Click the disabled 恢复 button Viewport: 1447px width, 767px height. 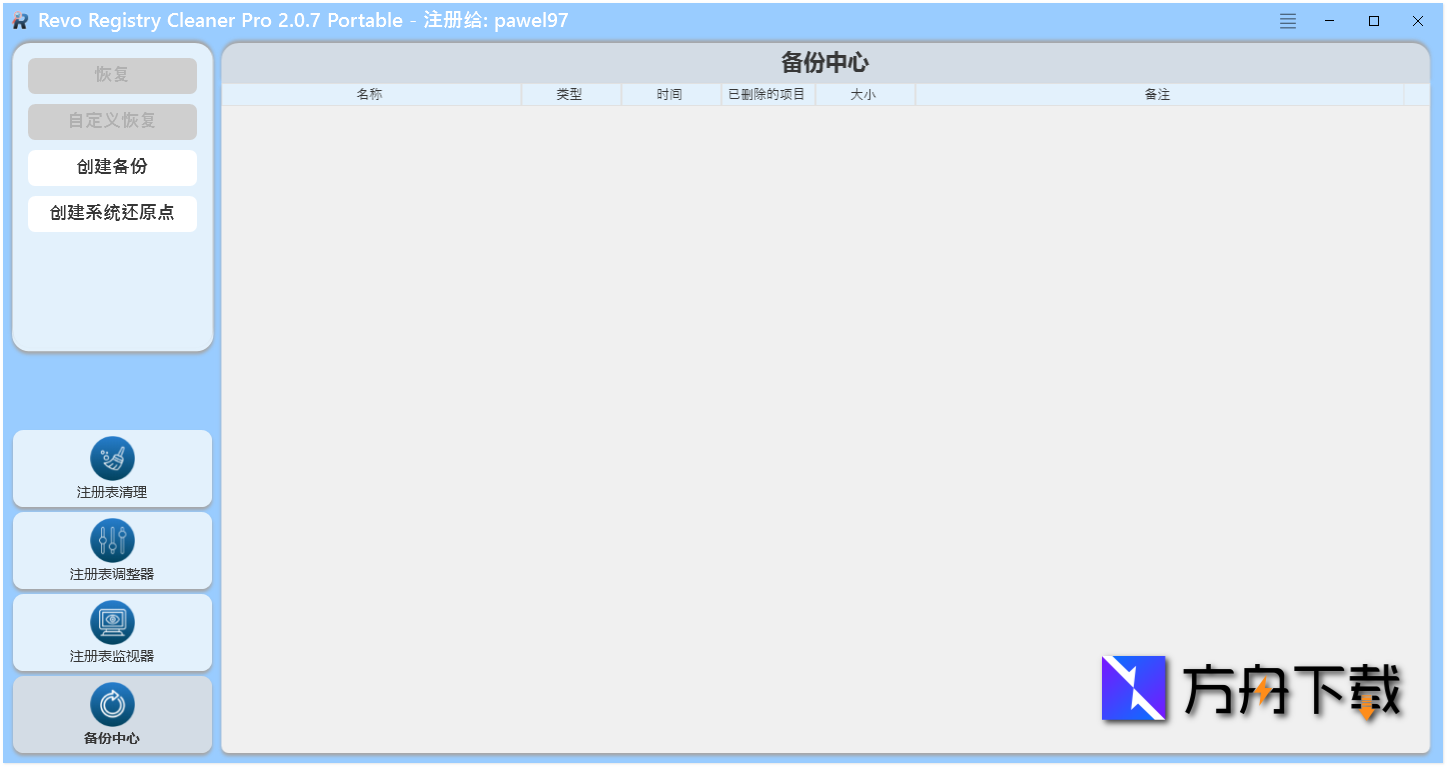tap(112, 75)
